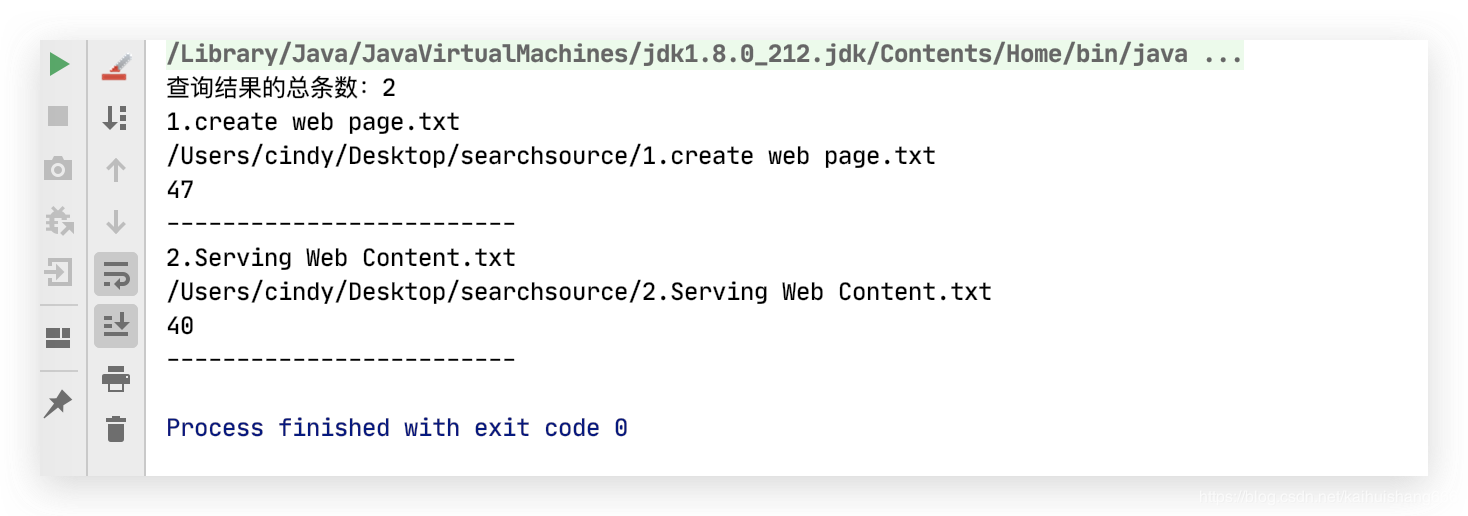This screenshot has width=1468, height=516.
Task: Click the 1.create web page.txt full path line
Action: [x=551, y=156]
